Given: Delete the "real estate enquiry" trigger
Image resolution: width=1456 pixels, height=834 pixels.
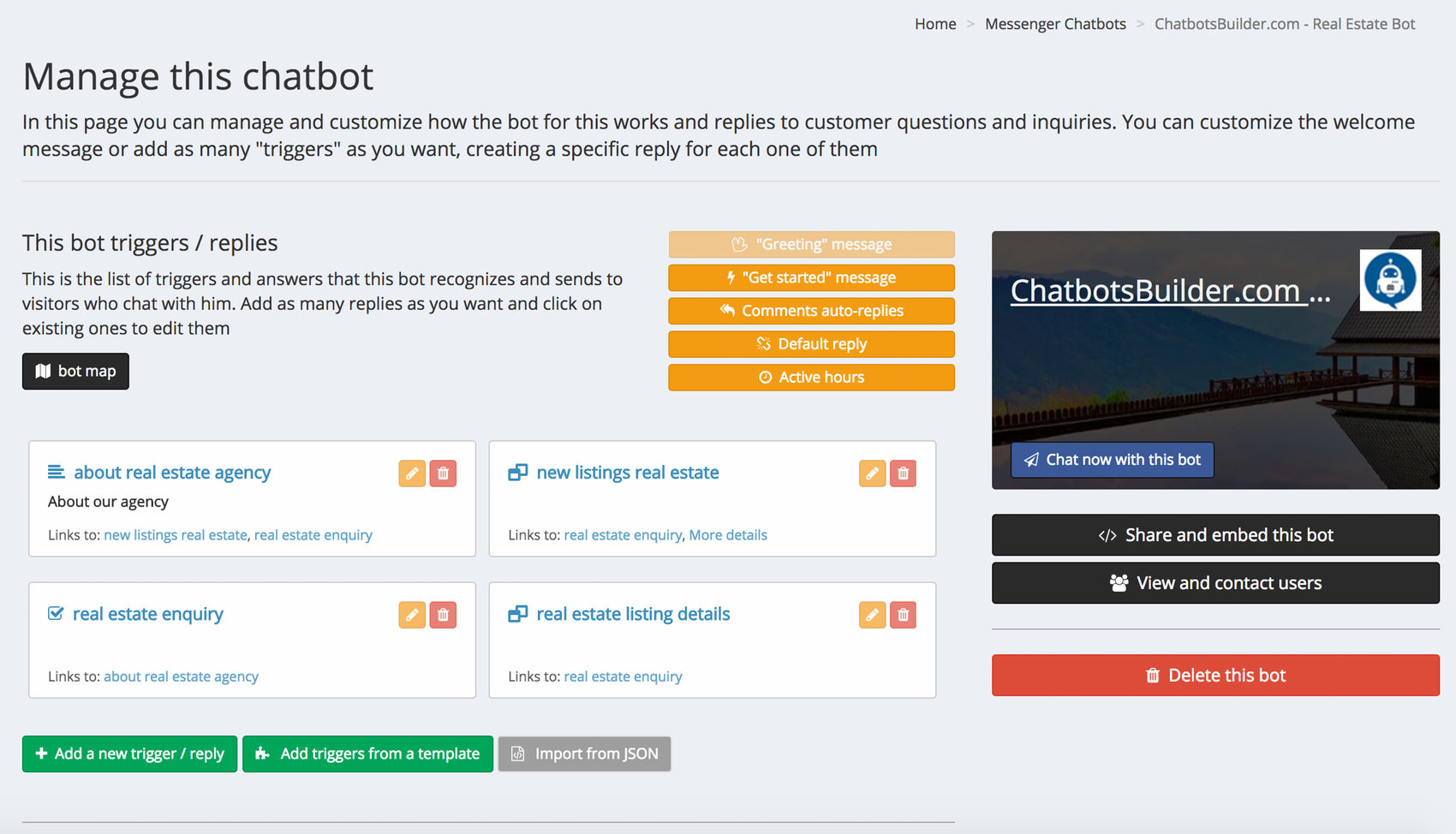Looking at the screenshot, I should pyautogui.click(x=443, y=614).
